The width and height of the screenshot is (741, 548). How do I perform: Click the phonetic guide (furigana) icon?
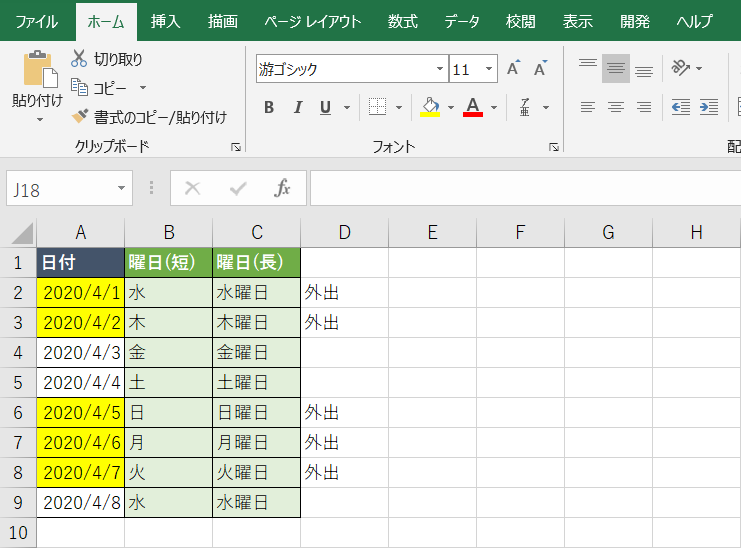pos(525,107)
